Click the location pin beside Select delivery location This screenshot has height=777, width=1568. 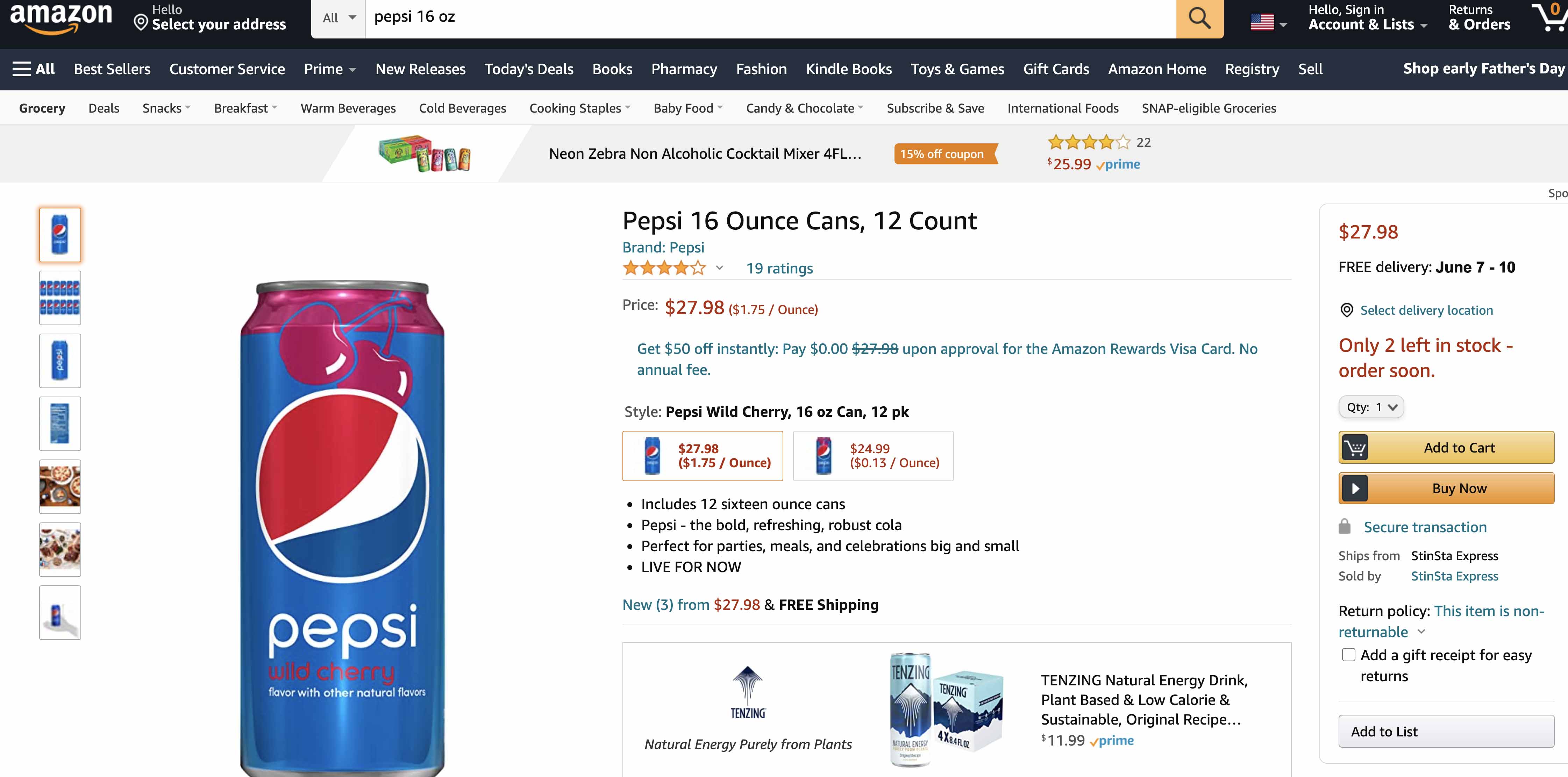point(1347,310)
